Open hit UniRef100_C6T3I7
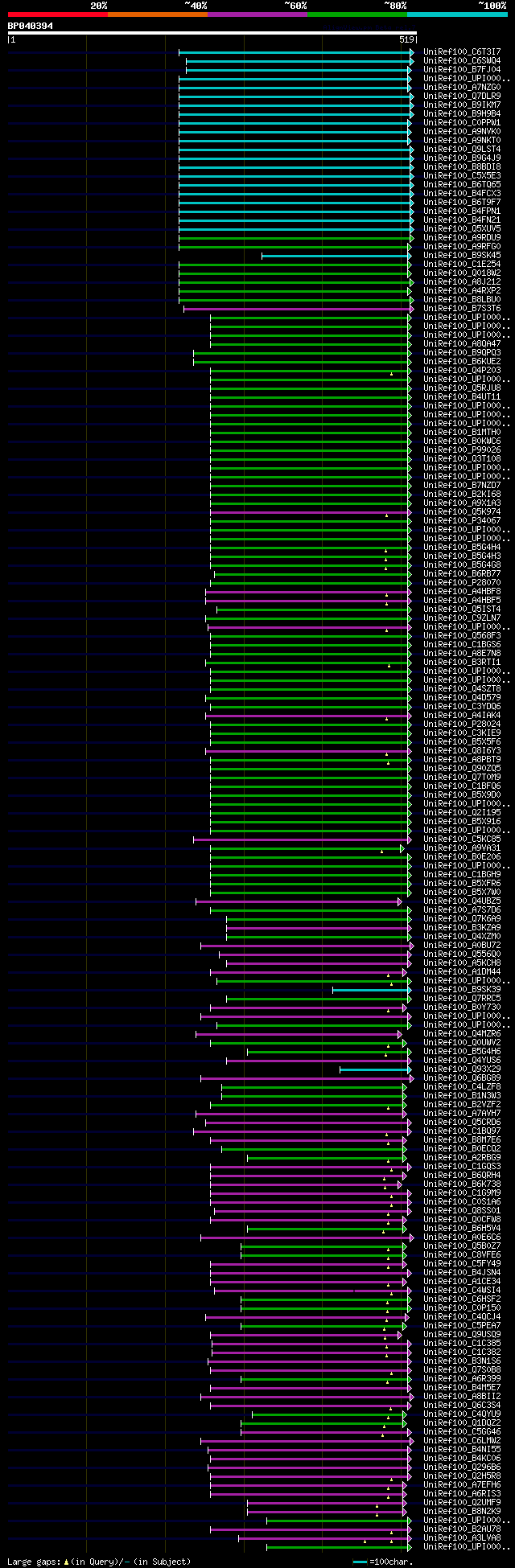This screenshot has height=1568, width=515. point(462,51)
